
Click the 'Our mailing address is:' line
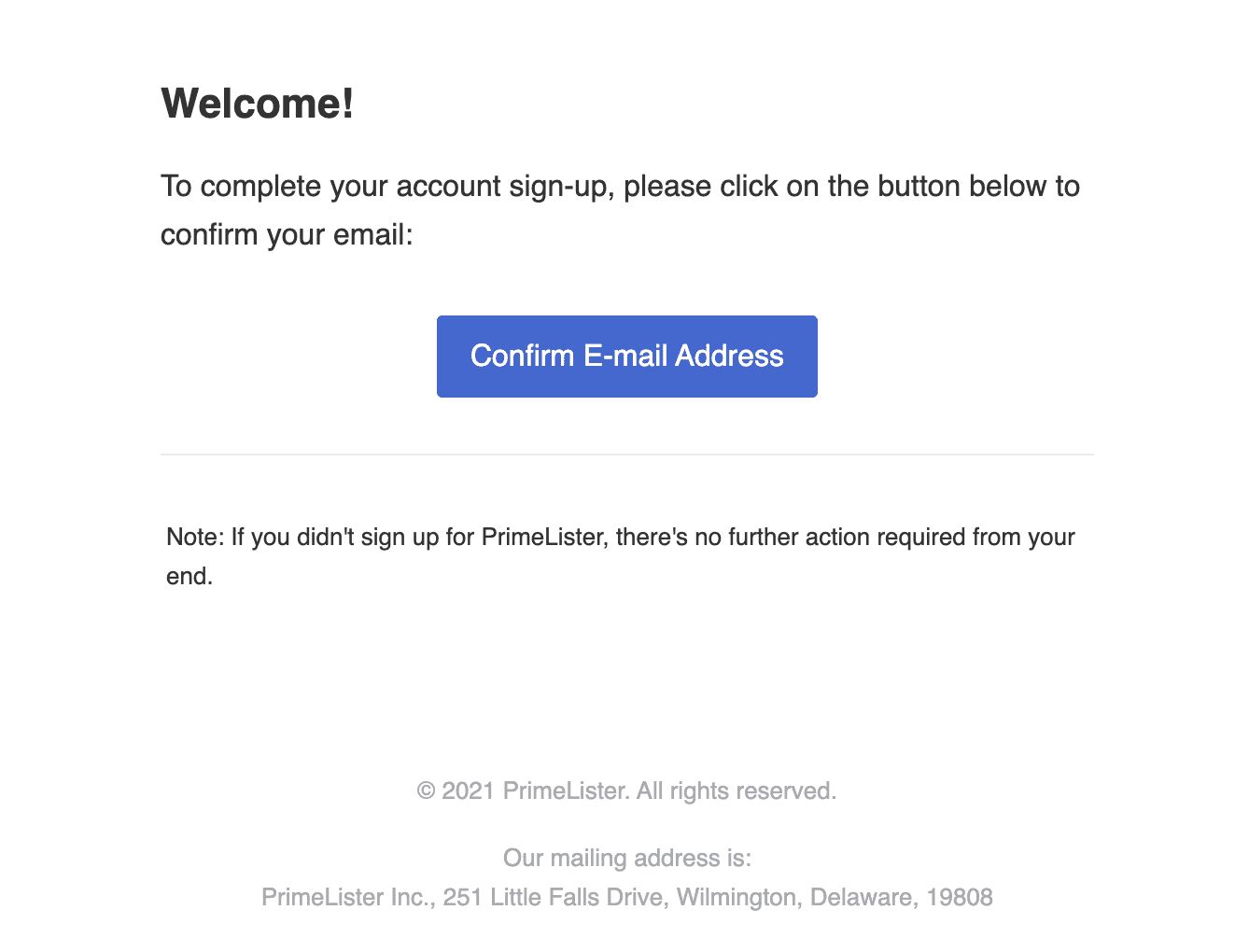(x=627, y=858)
